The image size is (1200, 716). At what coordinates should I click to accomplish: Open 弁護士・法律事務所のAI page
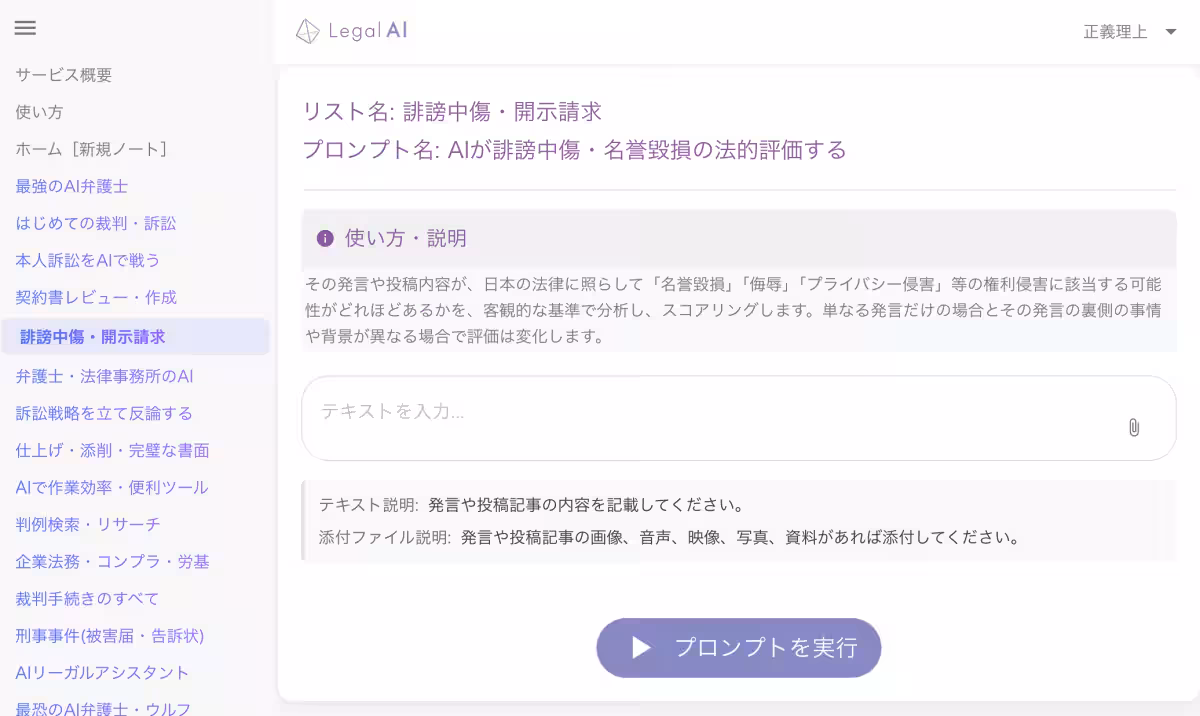pos(102,375)
